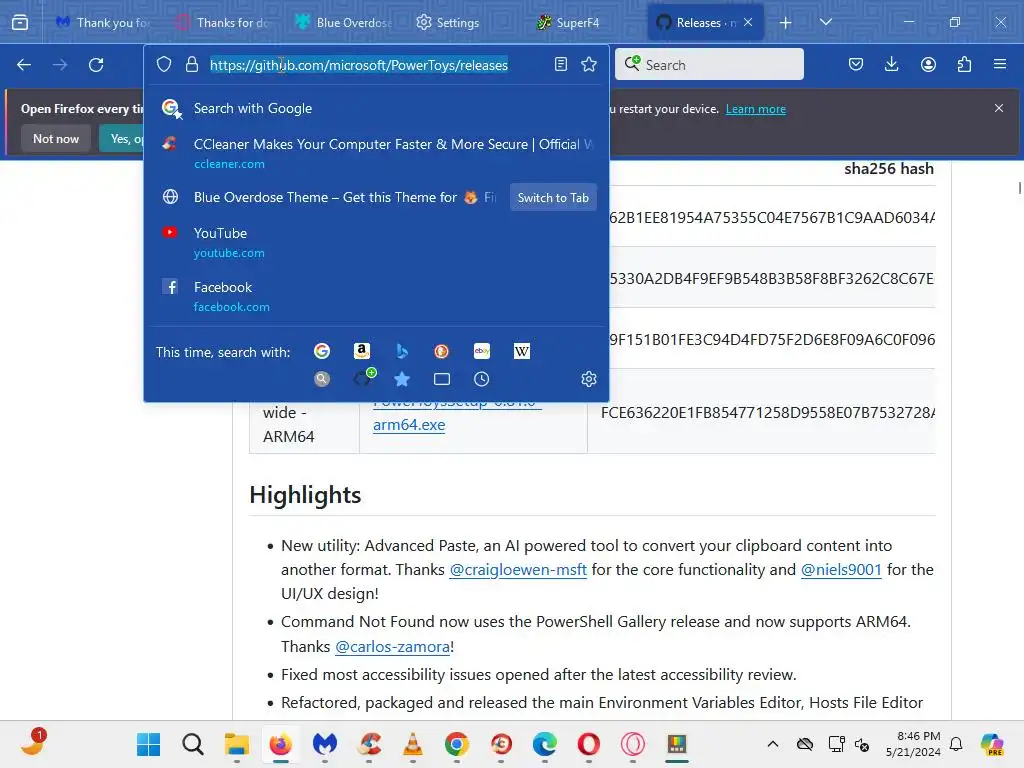Screen dimensions: 1024x768
Task: Open @craigloewen-msft profile link
Action: (518, 569)
